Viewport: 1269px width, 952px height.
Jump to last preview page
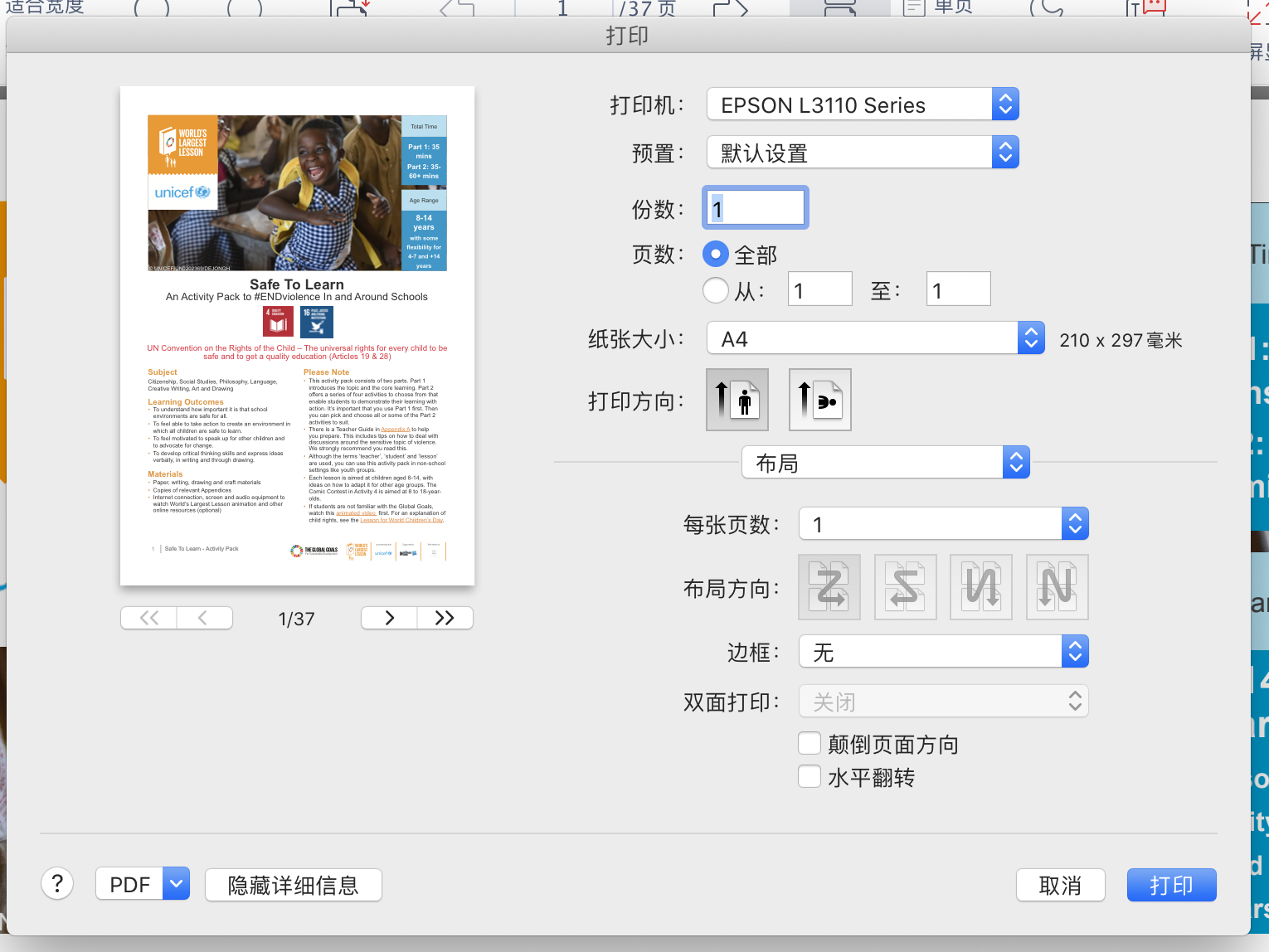click(x=445, y=618)
